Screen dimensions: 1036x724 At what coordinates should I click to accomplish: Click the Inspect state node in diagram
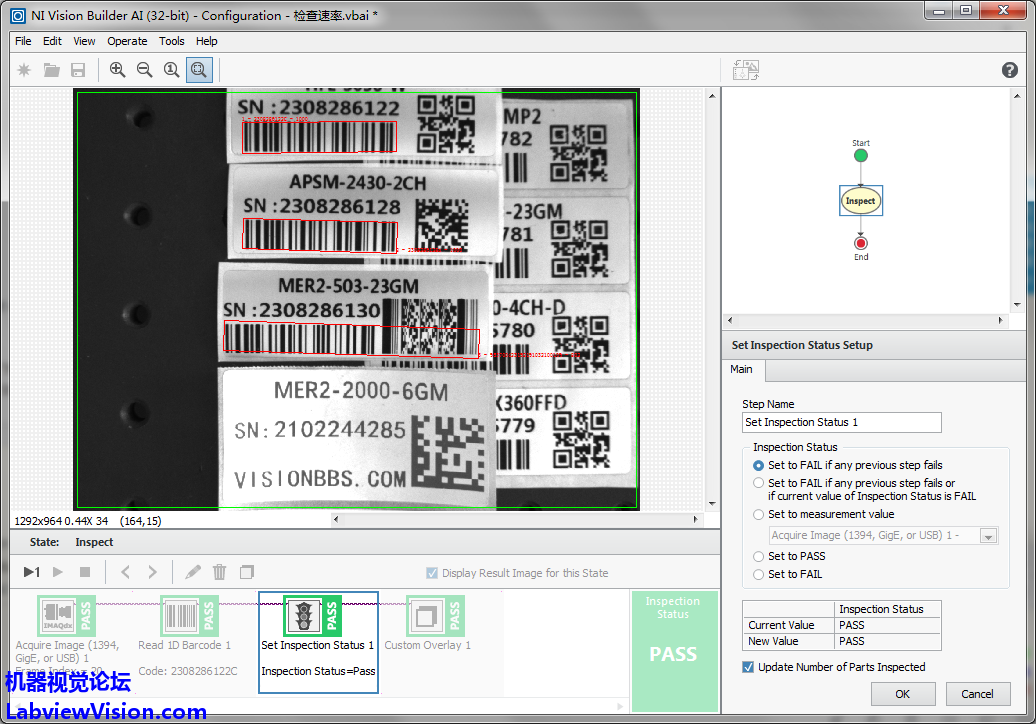point(861,201)
